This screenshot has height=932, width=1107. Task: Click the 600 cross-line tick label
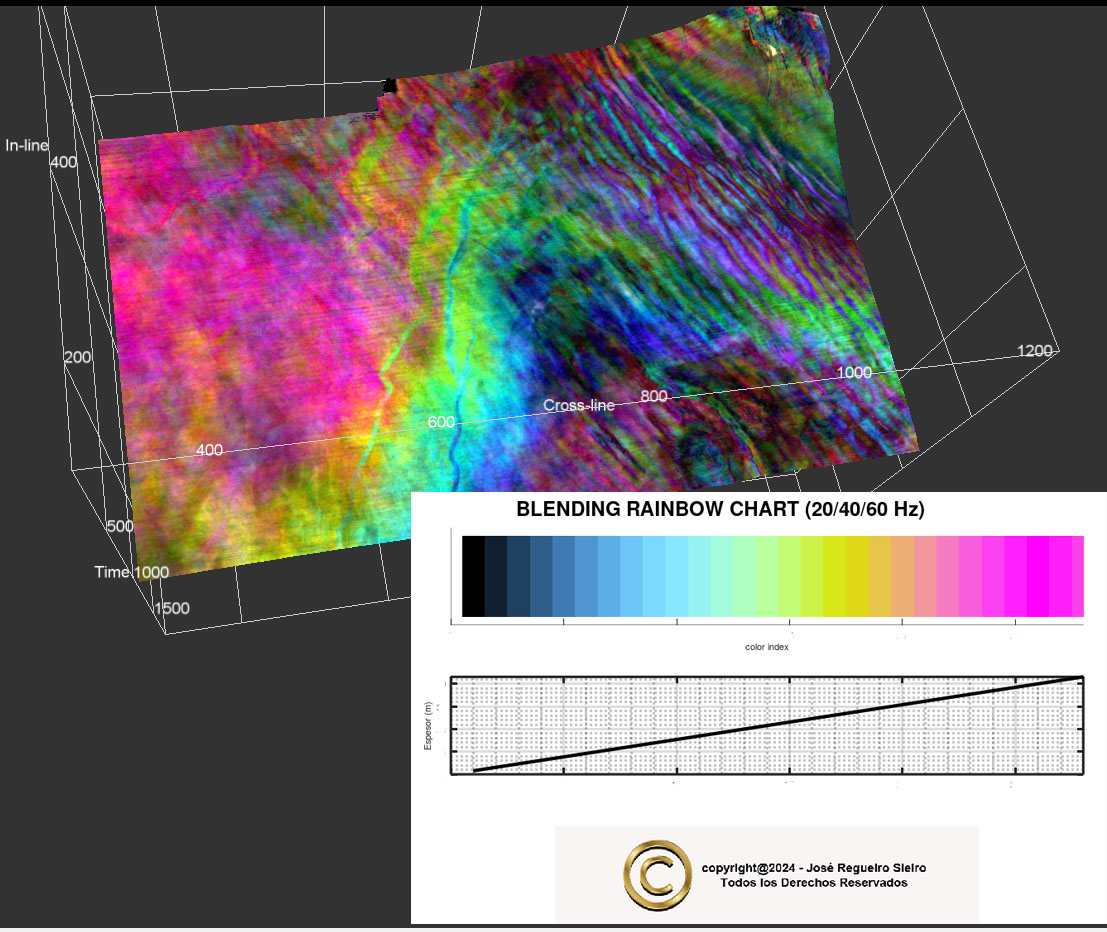point(441,422)
